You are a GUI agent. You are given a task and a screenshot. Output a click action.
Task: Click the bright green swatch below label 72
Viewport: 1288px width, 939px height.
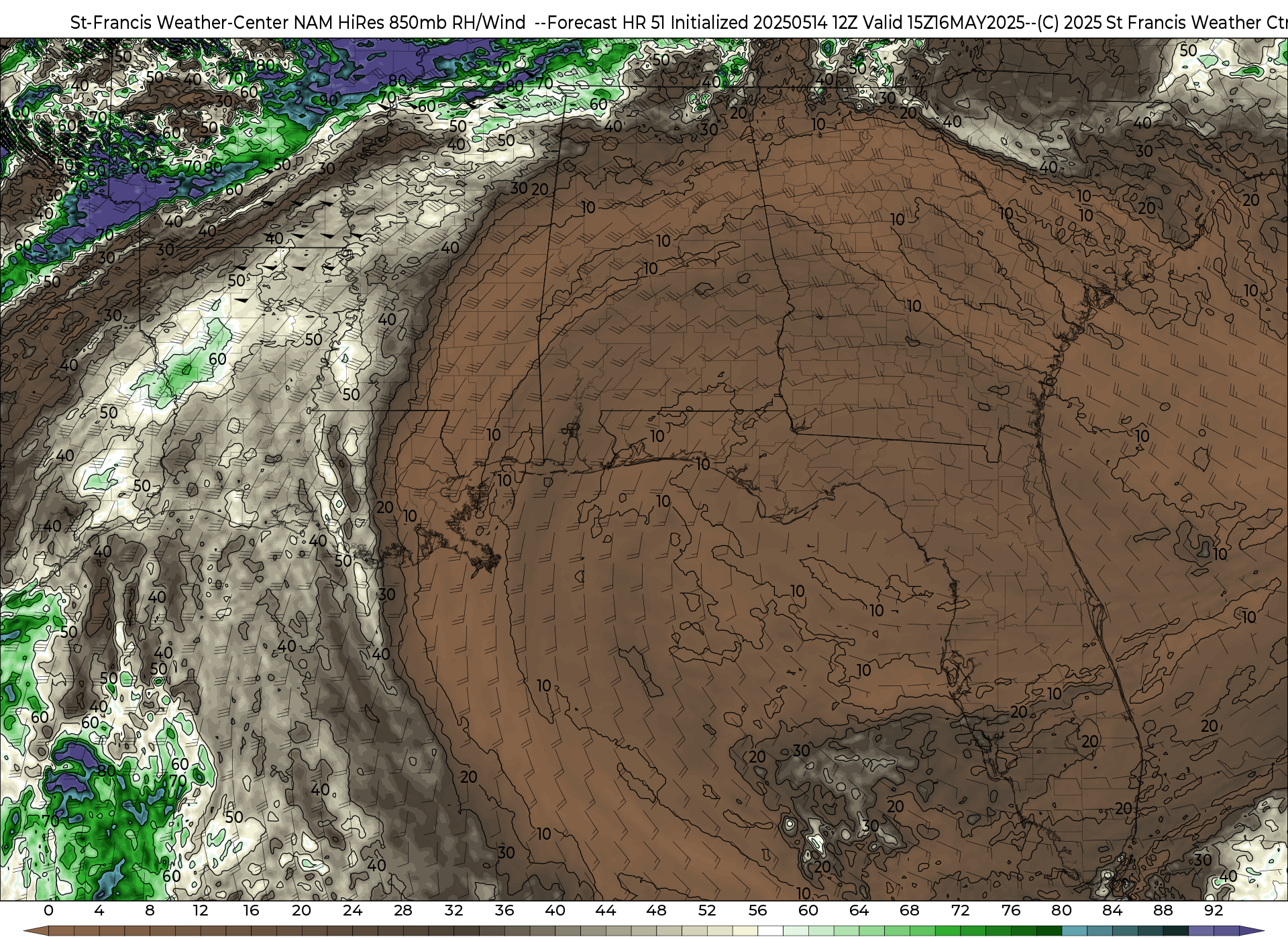(948, 931)
